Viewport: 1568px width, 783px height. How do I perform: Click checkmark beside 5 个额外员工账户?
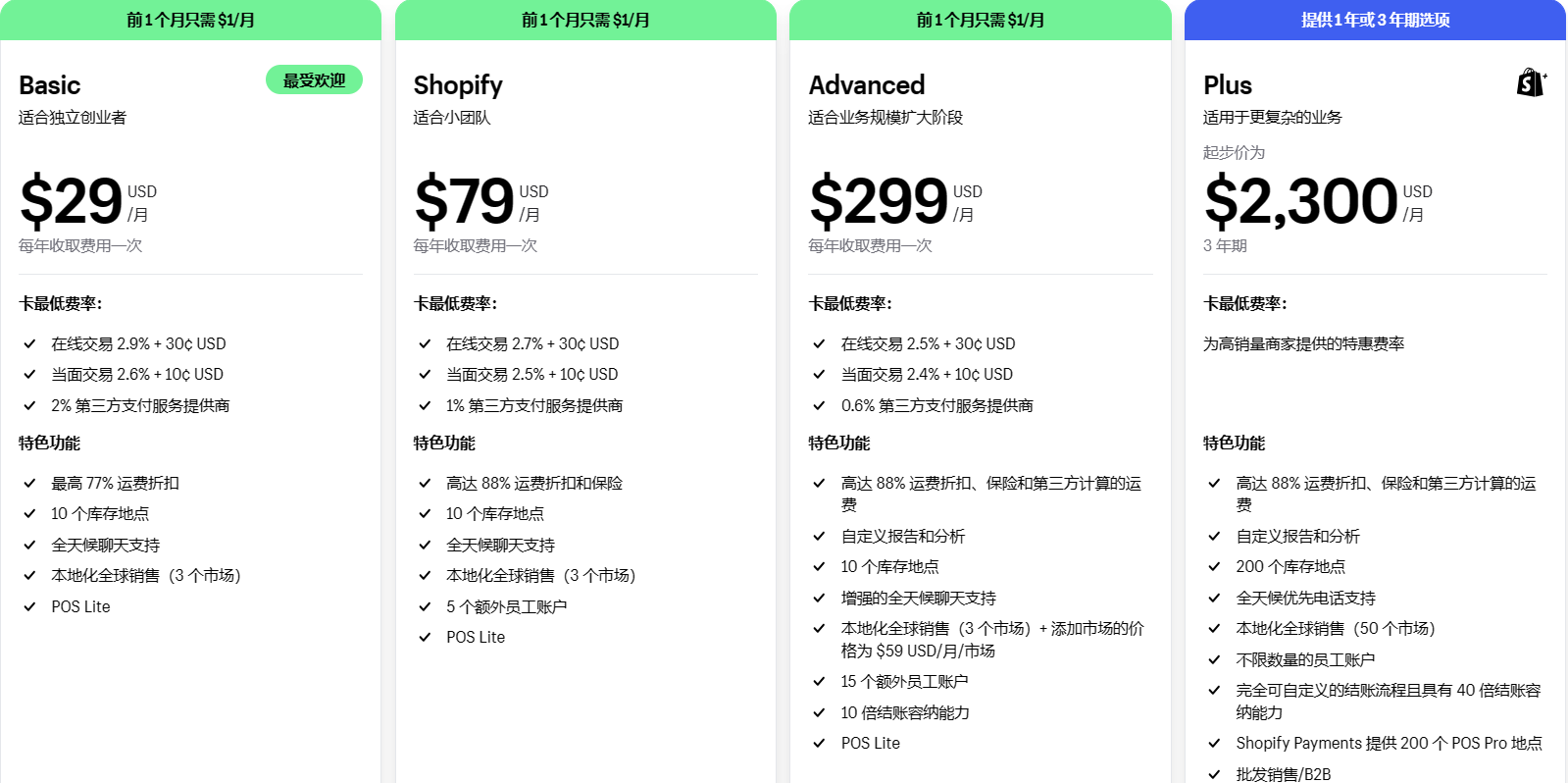pyautogui.click(x=425, y=606)
